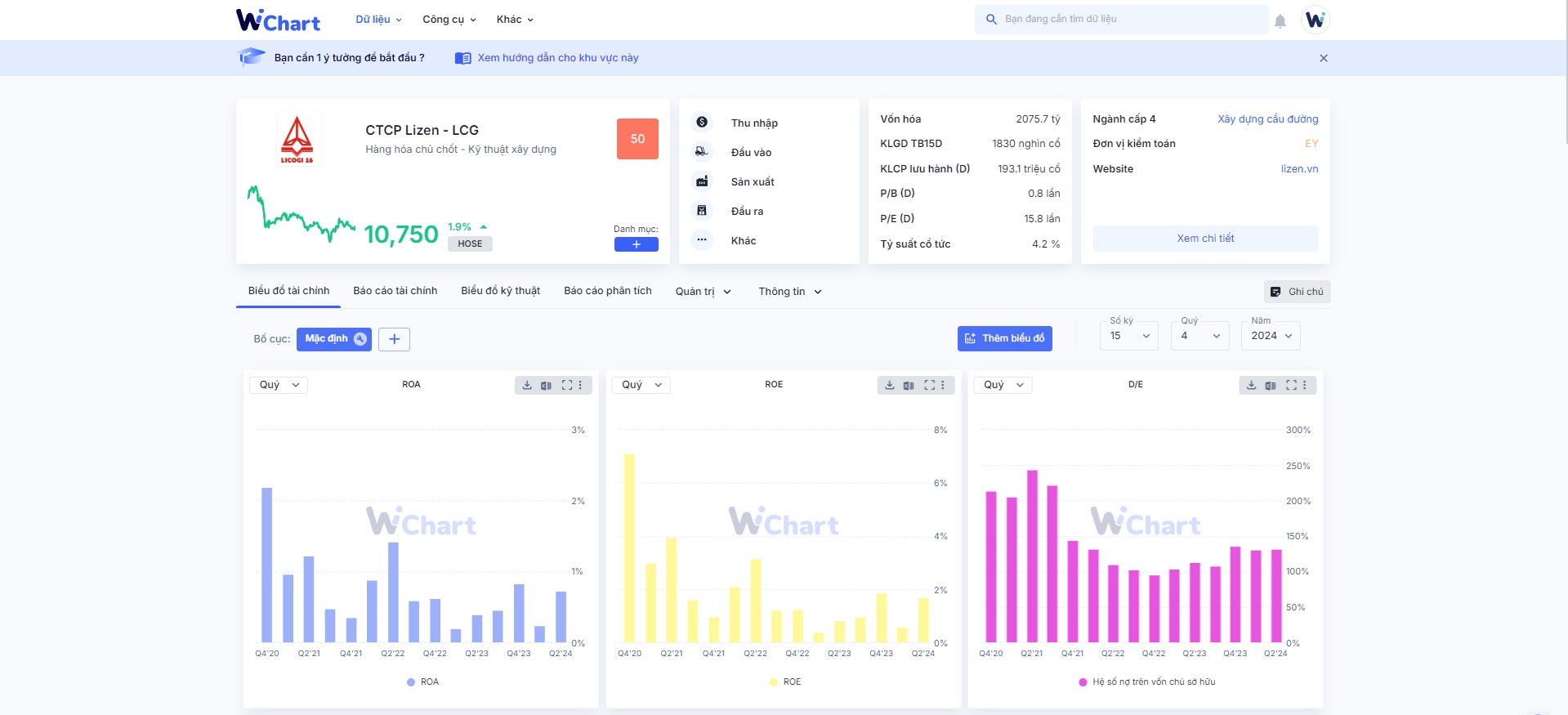Close the guidance banner

coord(1324,58)
